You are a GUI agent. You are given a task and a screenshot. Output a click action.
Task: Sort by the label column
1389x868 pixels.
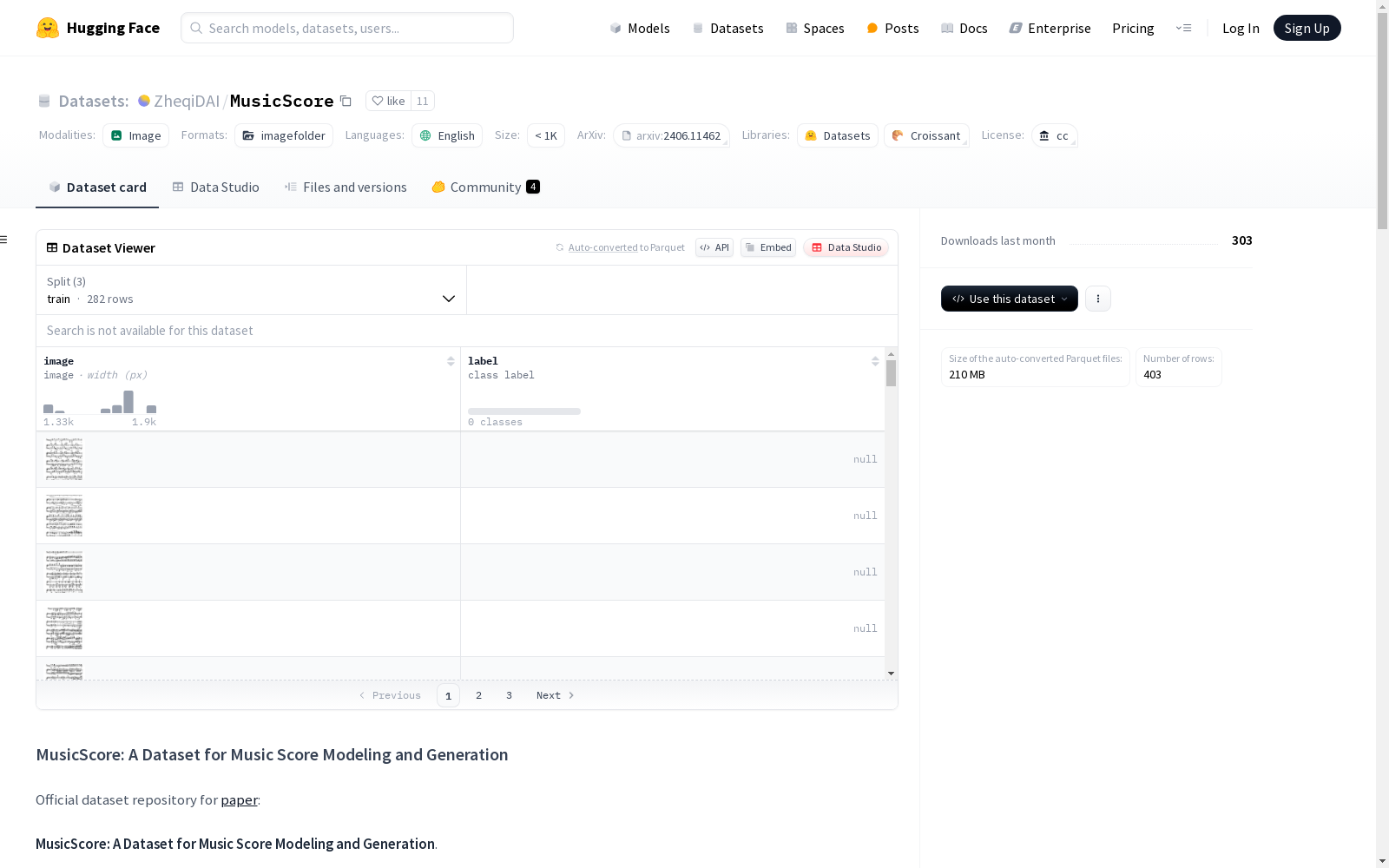pyautogui.click(x=875, y=361)
